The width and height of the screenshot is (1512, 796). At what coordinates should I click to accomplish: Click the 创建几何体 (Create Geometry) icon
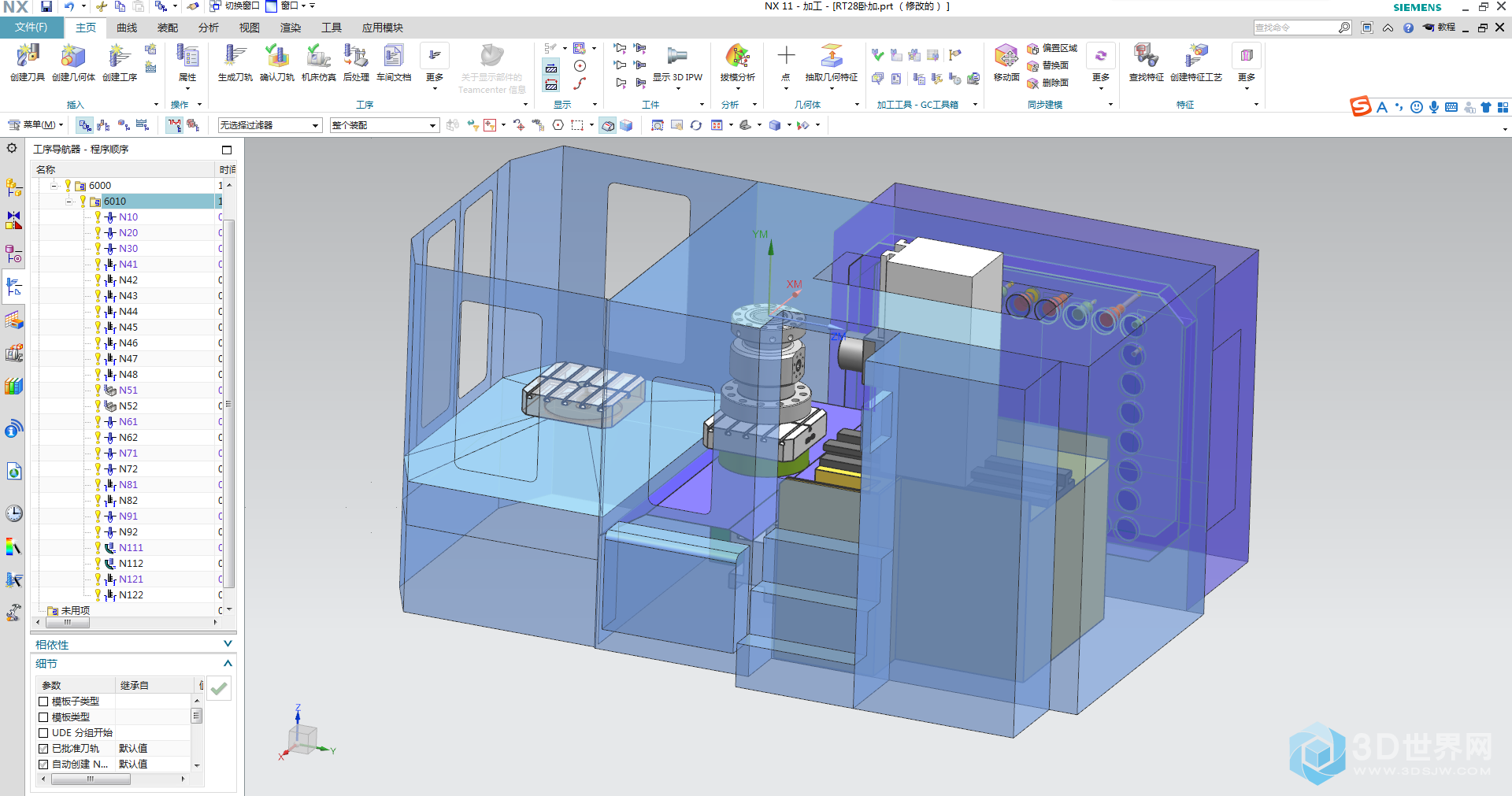click(x=73, y=62)
